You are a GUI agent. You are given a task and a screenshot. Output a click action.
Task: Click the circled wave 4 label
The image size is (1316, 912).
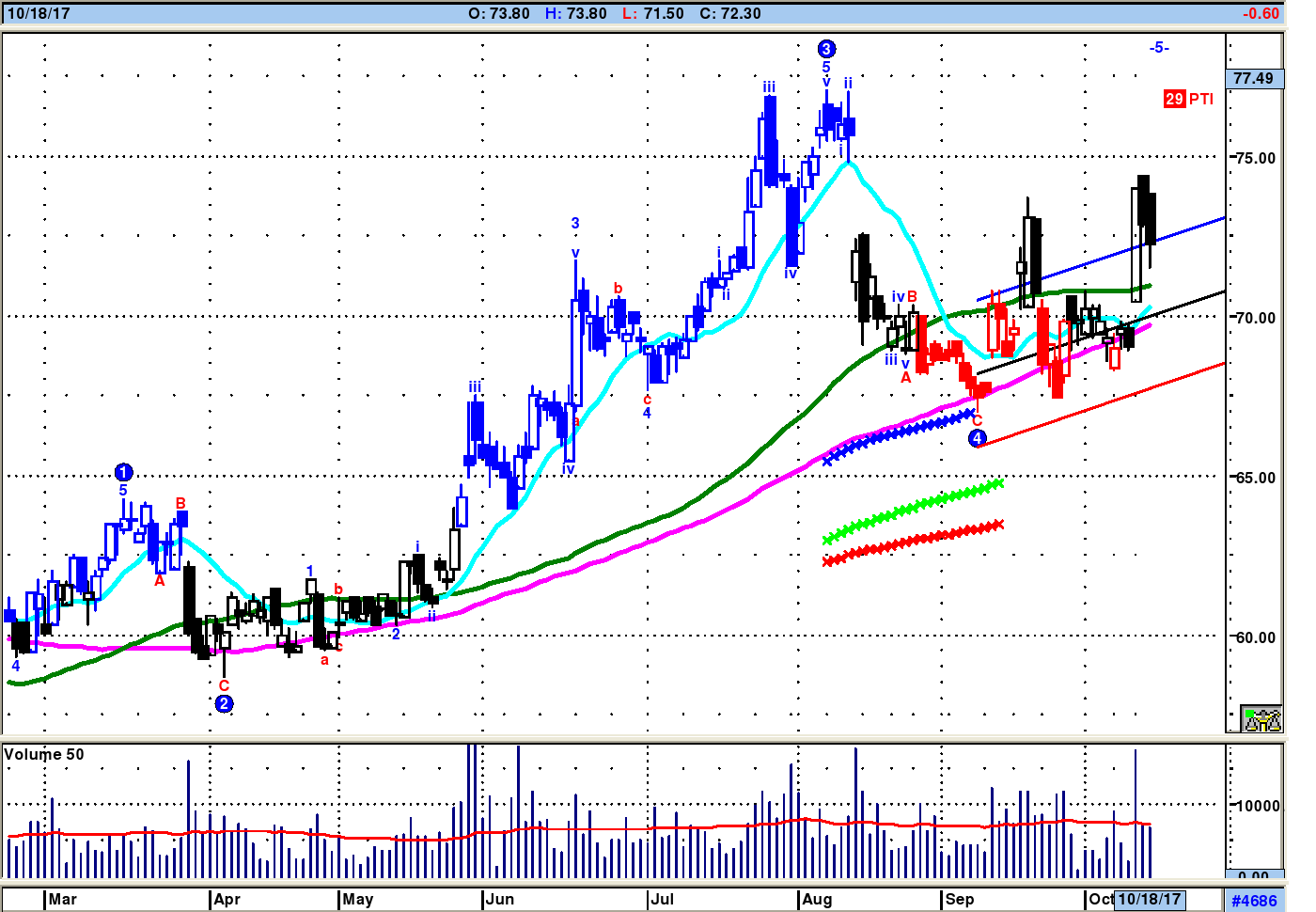click(x=978, y=438)
